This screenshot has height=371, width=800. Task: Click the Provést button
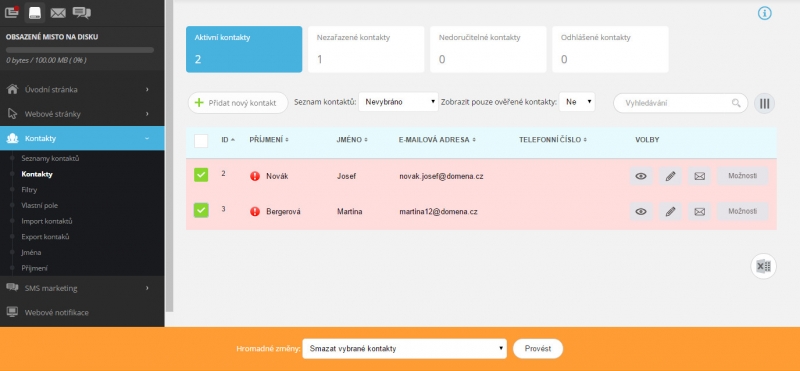[538, 349]
